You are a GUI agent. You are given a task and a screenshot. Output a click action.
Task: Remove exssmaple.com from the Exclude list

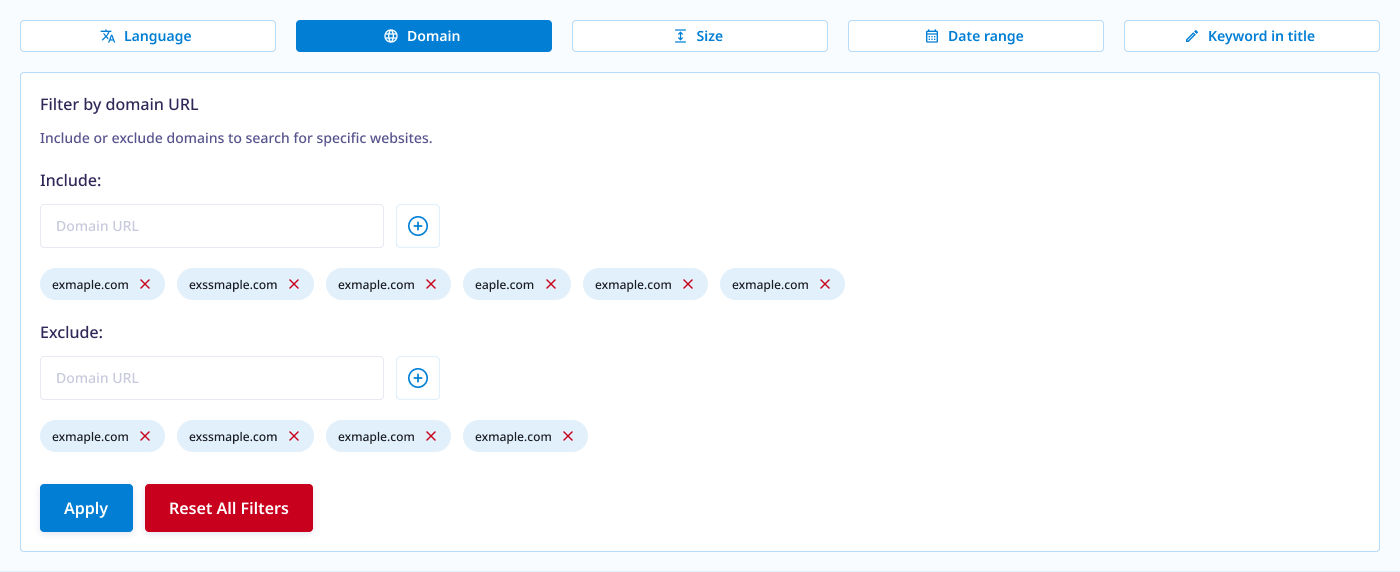pos(294,436)
